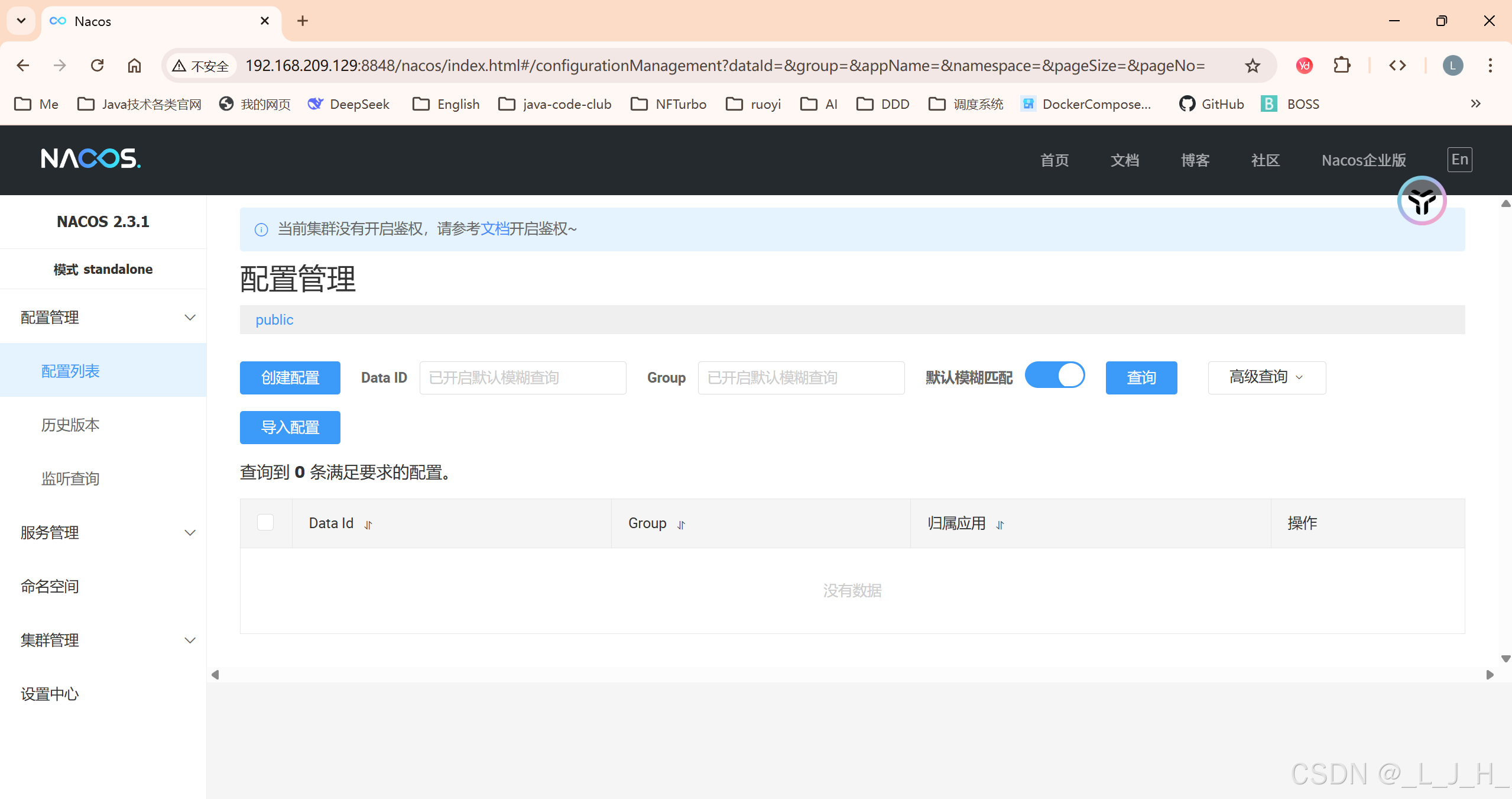
Task: Reload the page using refresh icon
Action: (x=98, y=66)
